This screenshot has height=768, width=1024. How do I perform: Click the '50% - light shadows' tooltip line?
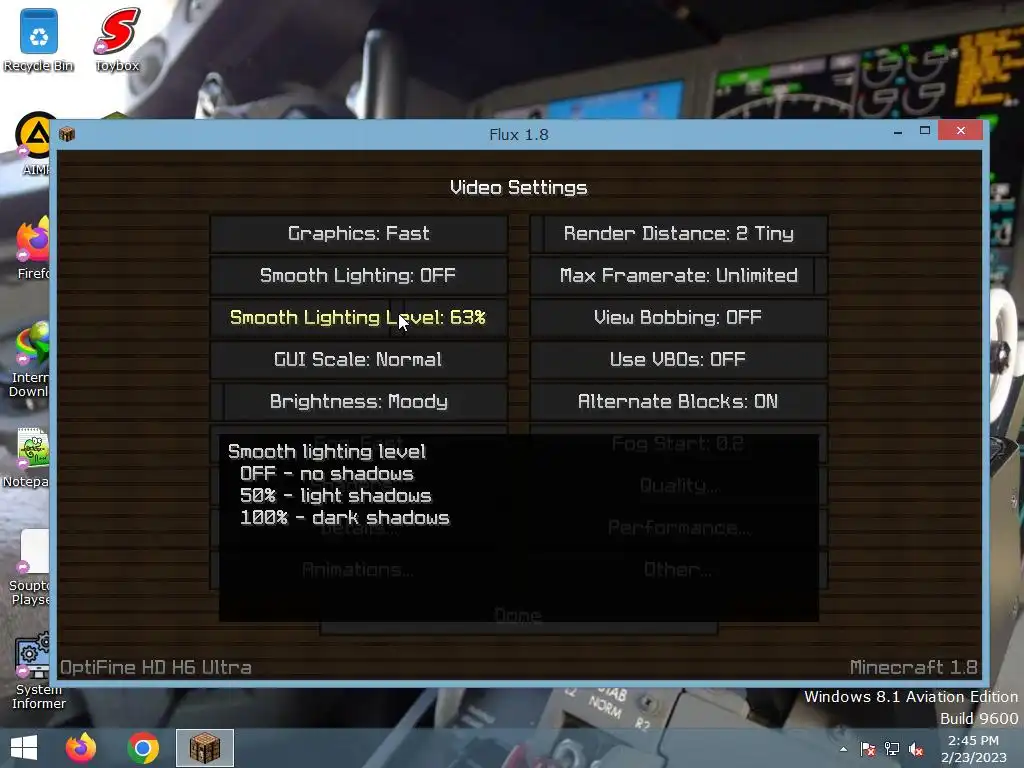click(x=336, y=496)
